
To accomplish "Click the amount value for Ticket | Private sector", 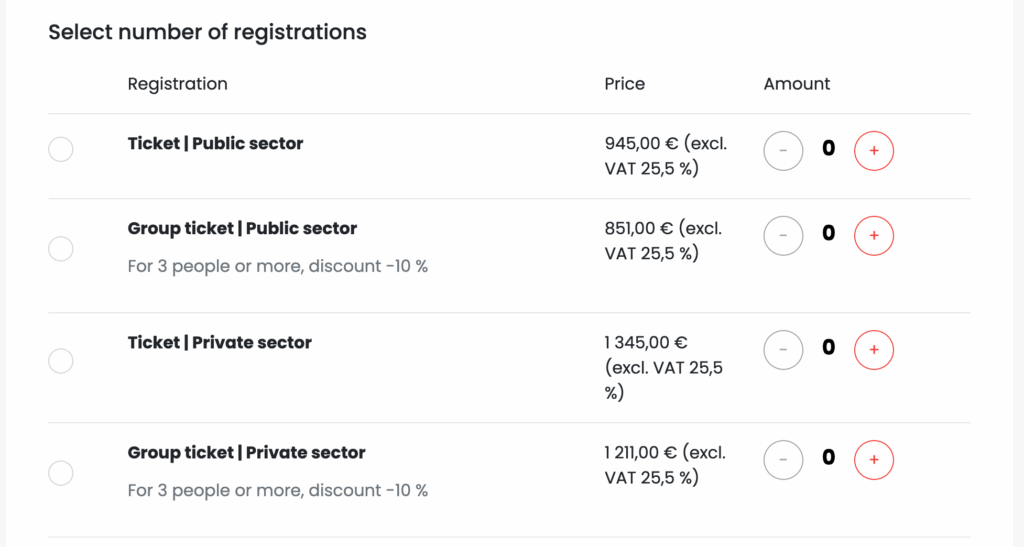I will click(828, 349).
